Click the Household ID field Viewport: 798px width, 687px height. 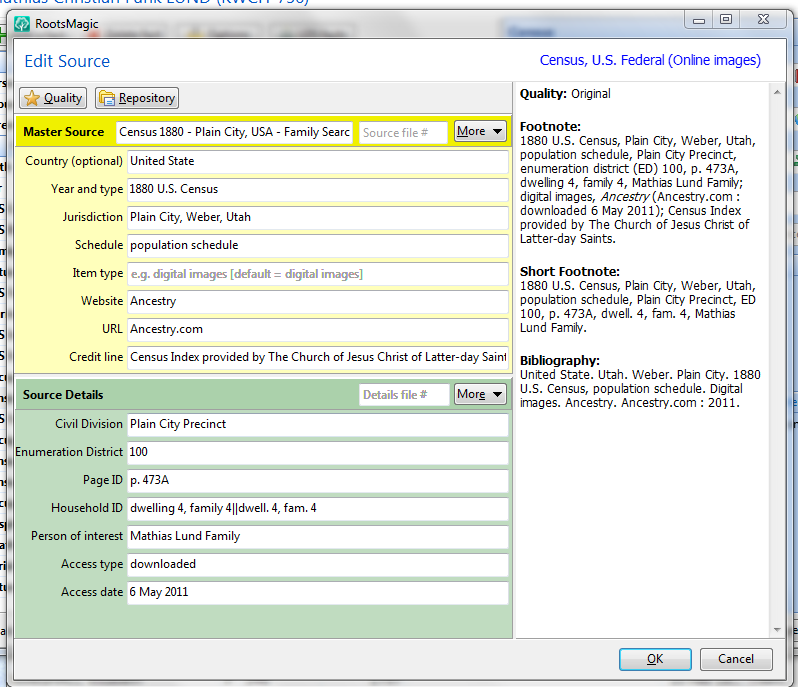(x=318, y=508)
